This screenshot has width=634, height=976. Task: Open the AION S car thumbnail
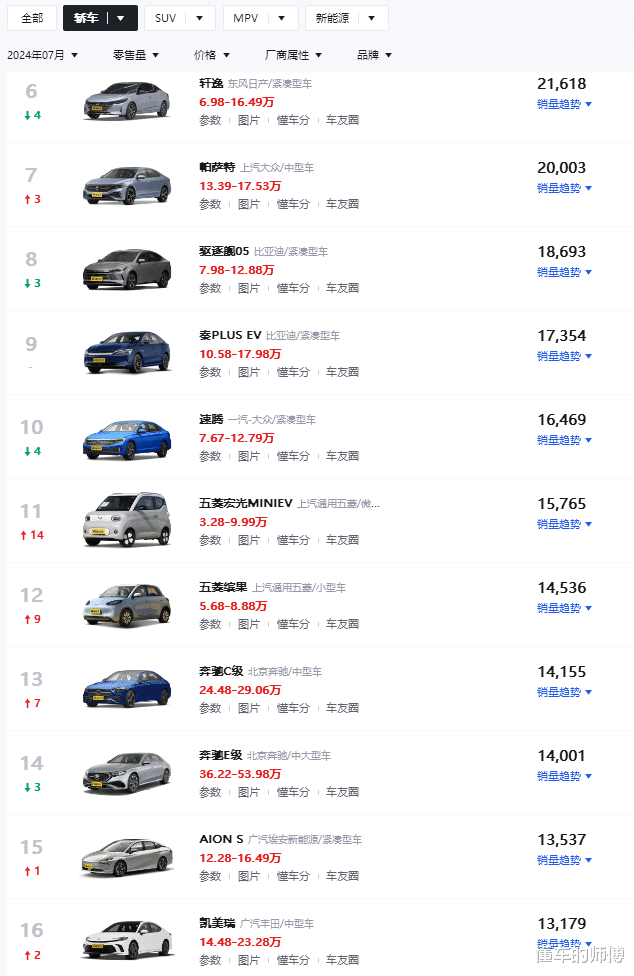[127, 856]
